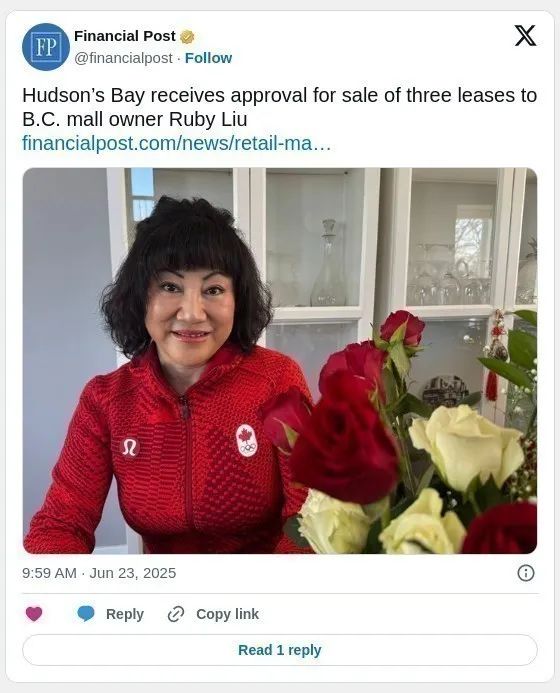The height and width of the screenshot is (693, 560).
Task: Open the Twitter info circle icon
Action: click(526, 573)
